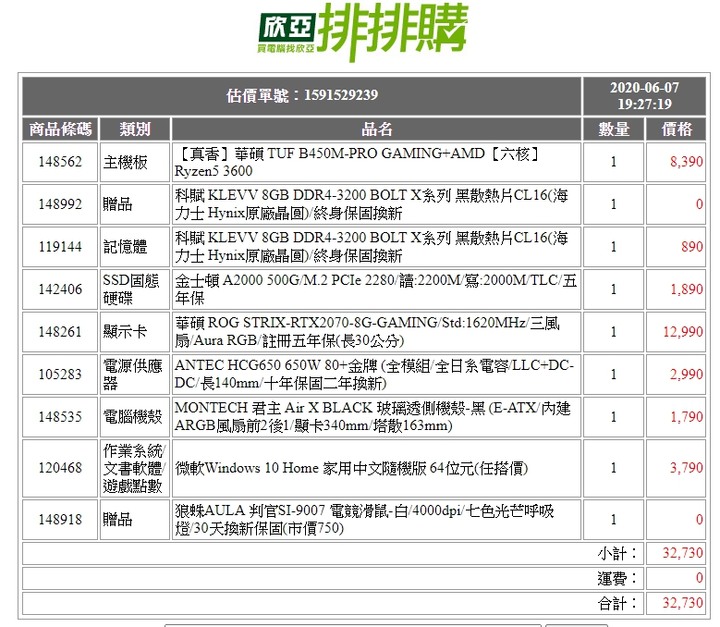Select barcode 148261

coord(60,332)
